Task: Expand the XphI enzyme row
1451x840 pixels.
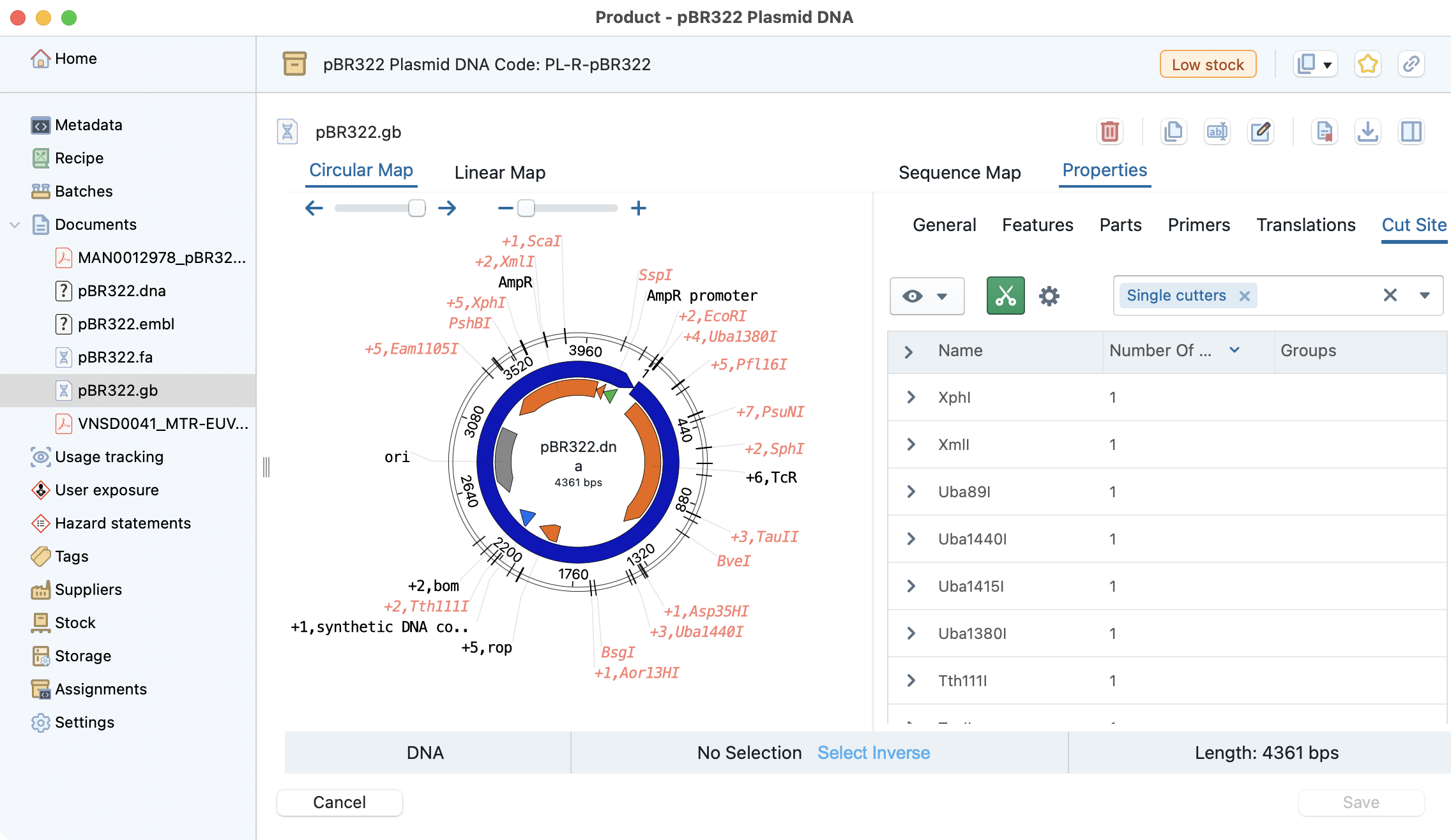Action: [911, 397]
